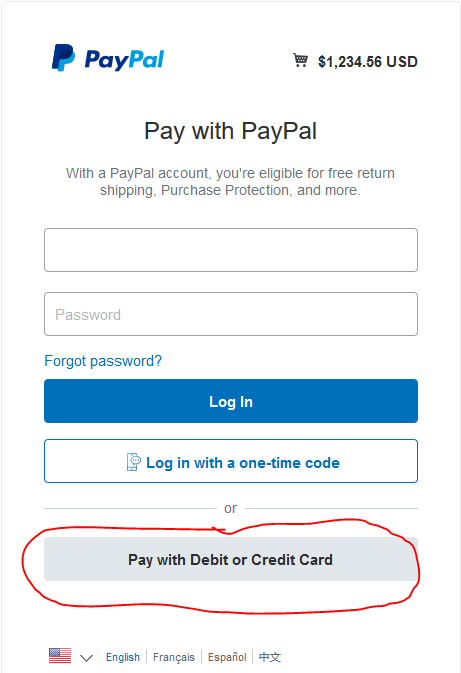Choose Log in with a one-time code
This screenshot has height=673, width=461.
[x=231, y=461]
